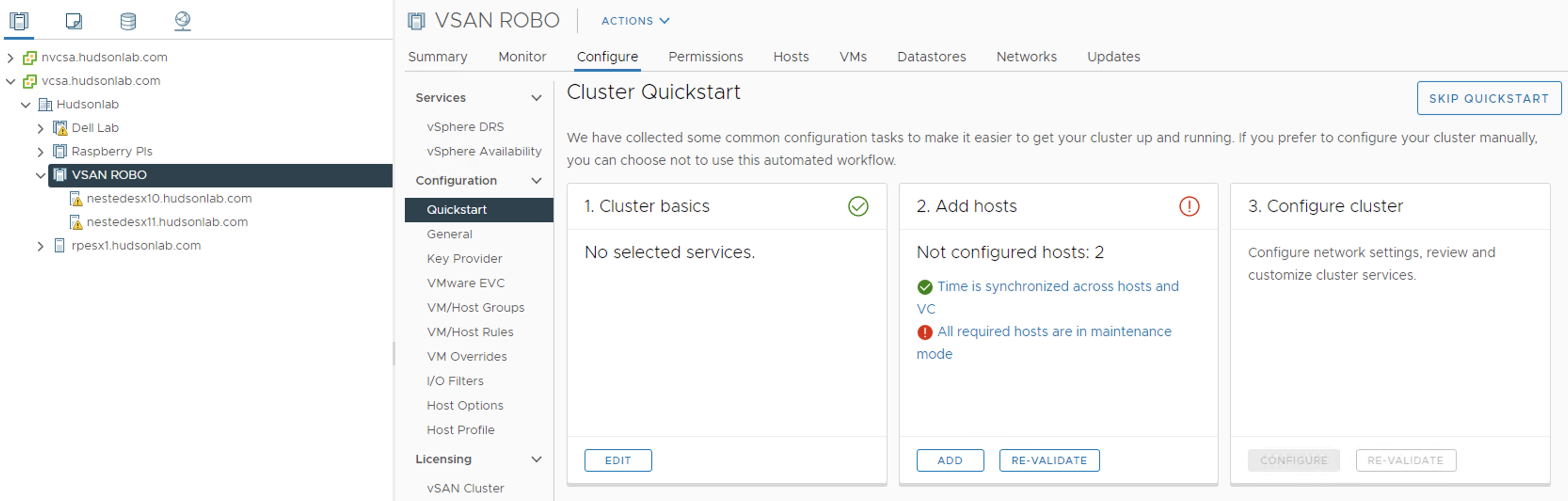Open the ACTIONS dropdown menu
The image size is (1568, 501).
pos(635,21)
